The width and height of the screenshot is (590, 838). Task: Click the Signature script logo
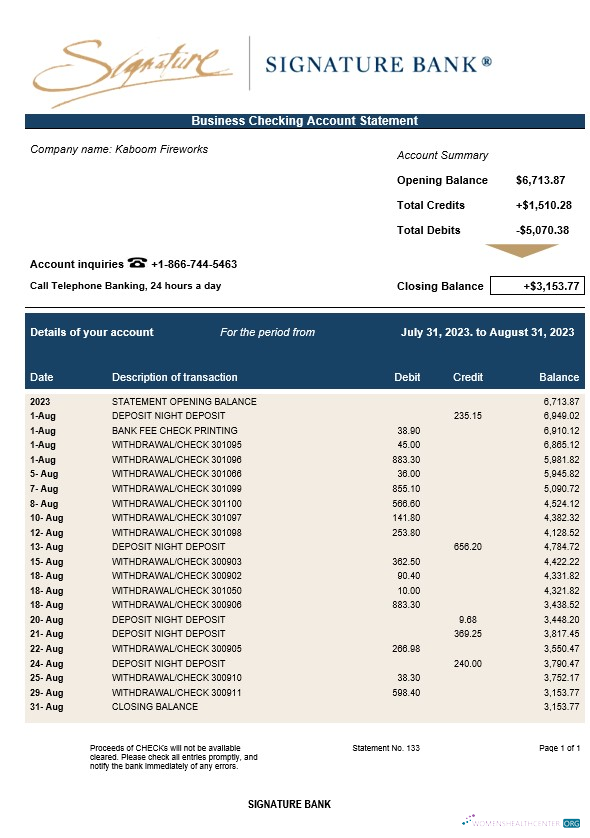click(131, 71)
